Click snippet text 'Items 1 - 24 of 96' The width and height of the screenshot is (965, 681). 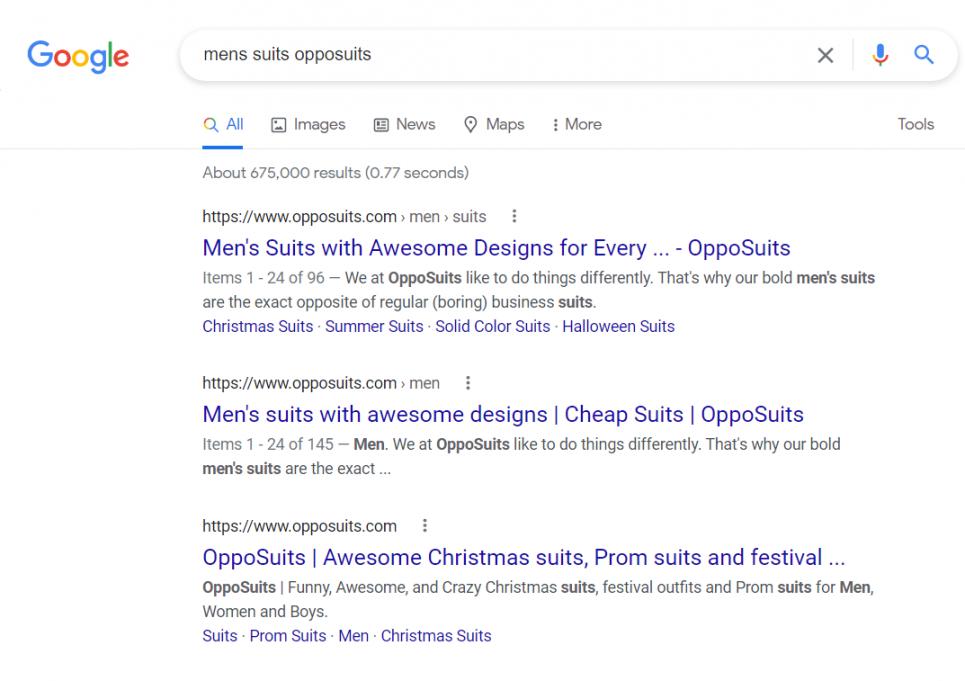pyautogui.click(x=263, y=278)
